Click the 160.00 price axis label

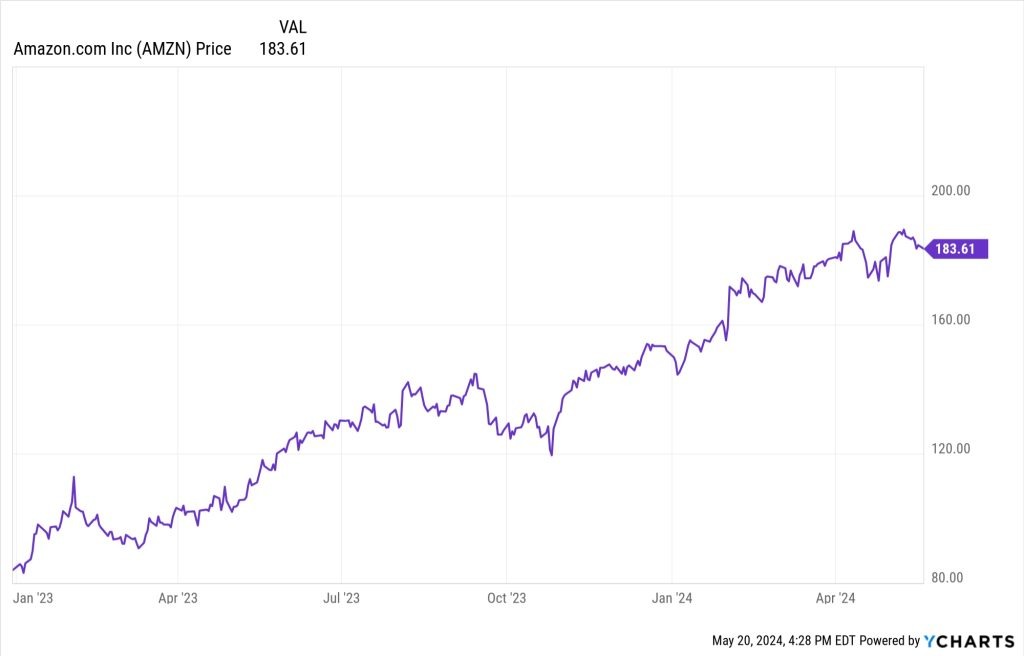[950, 320]
